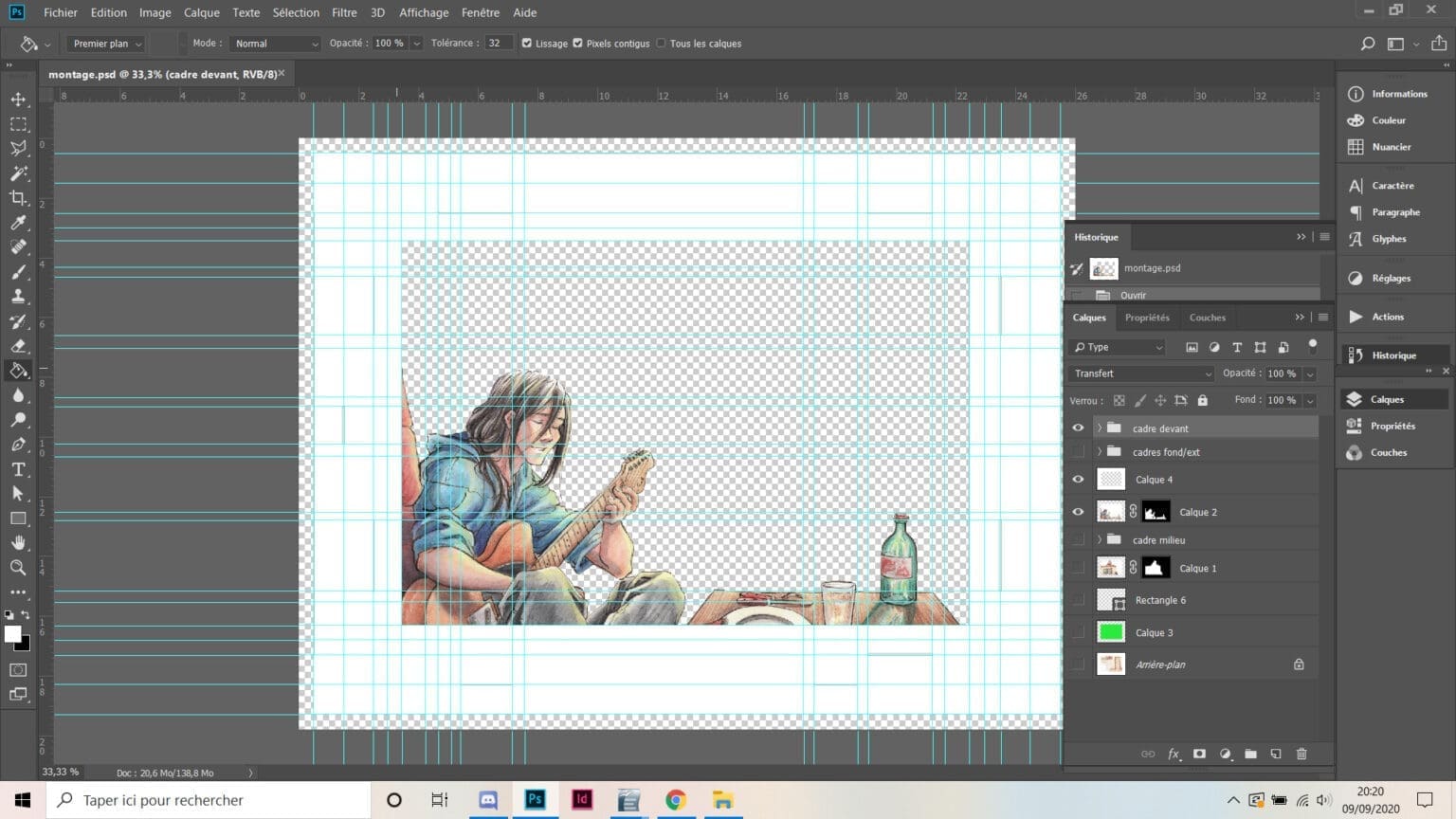This screenshot has width=1456, height=819.
Task: Select the Crop tool
Action: pos(18,198)
